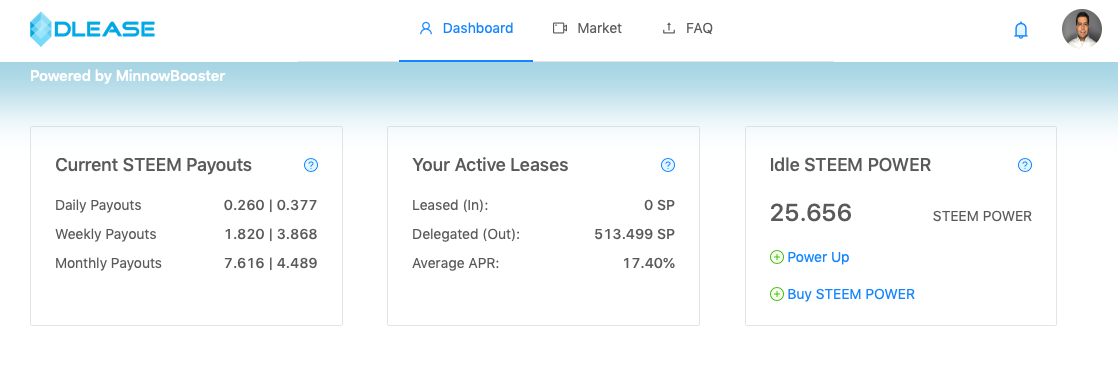
Task: Click plus icon next to Buy STEEM POWER
Action: [776, 294]
